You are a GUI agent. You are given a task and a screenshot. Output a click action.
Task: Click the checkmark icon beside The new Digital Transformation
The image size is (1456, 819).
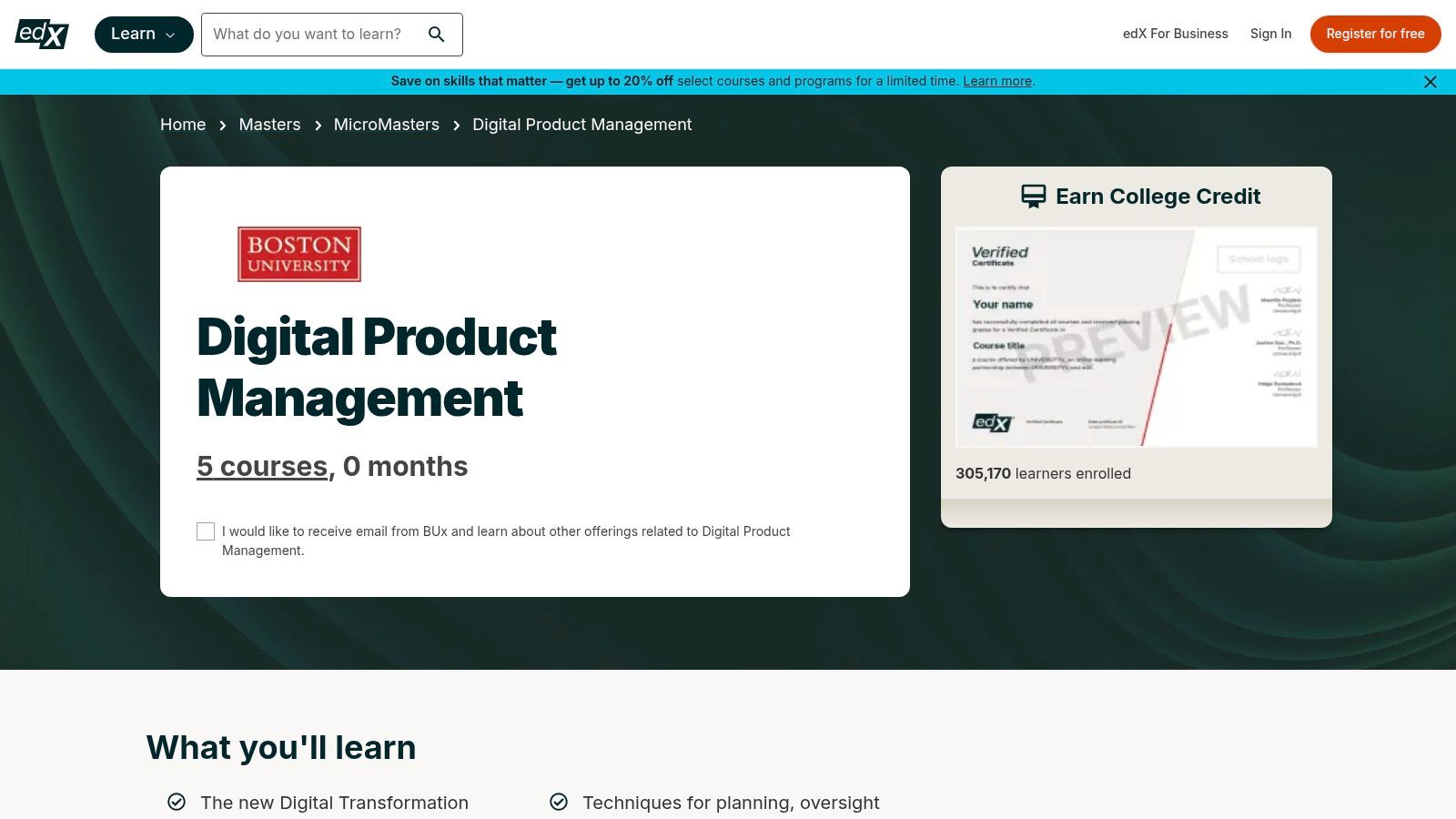(x=176, y=802)
